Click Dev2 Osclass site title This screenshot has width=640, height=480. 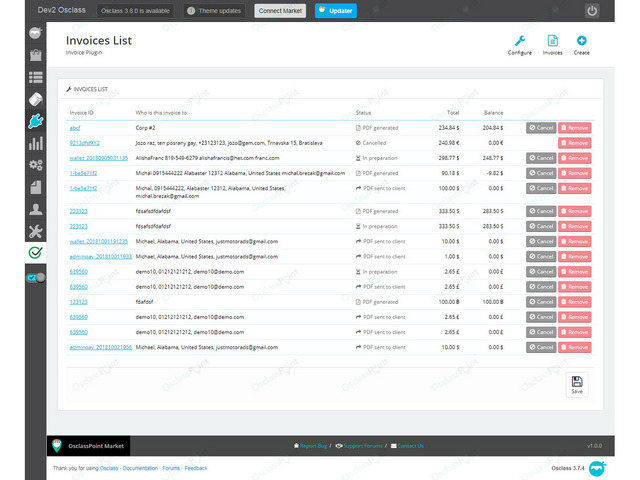62,10
